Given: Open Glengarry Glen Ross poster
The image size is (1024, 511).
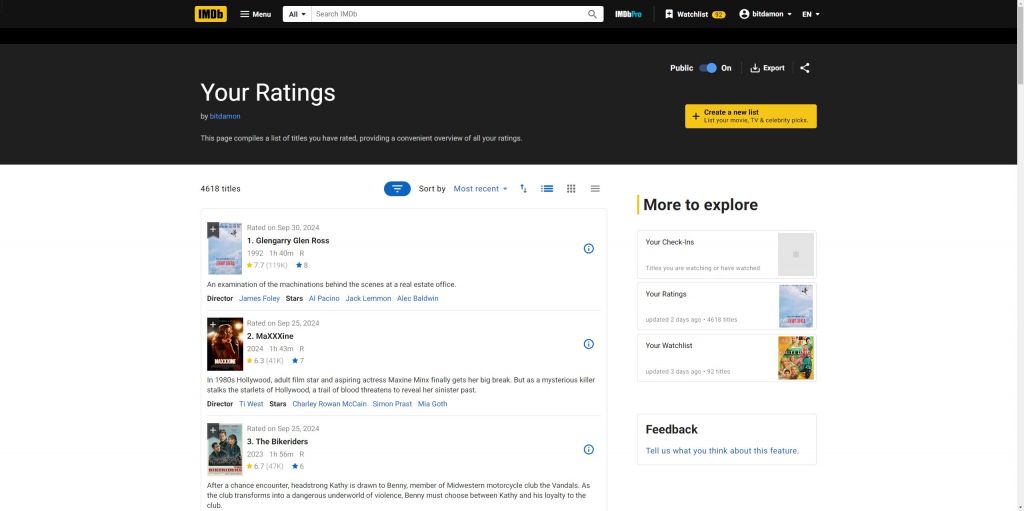Looking at the screenshot, I should pyautogui.click(x=225, y=248).
